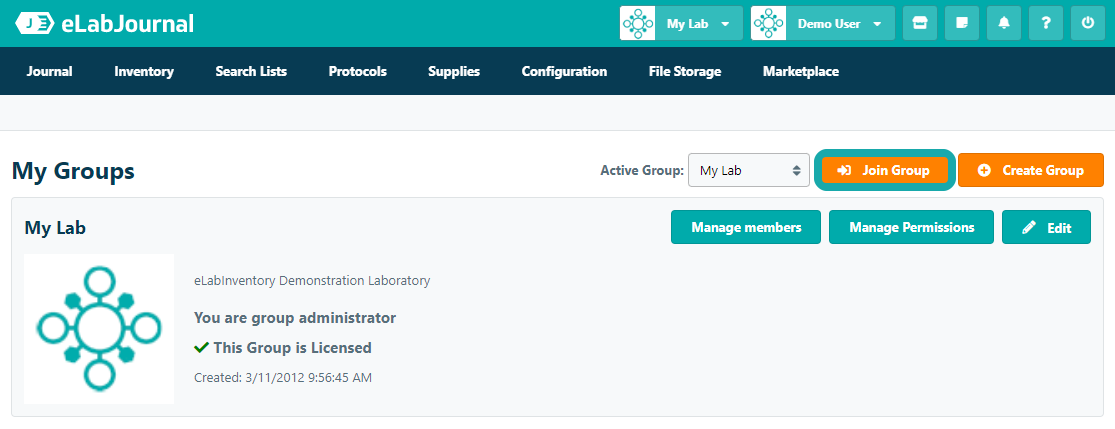Click the My Lab avatar in header
Image resolution: width=1115 pixels, height=429 pixels.
click(x=637, y=23)
